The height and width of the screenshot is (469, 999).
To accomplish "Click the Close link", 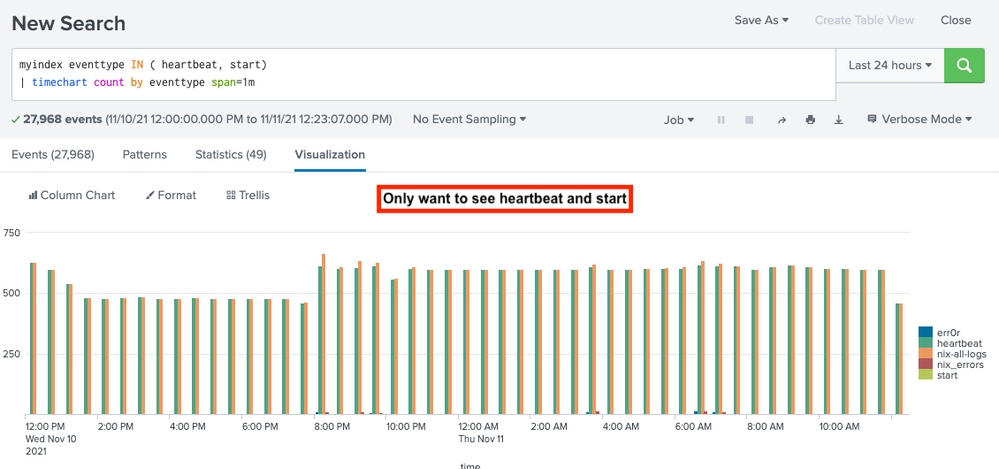I will (956, 20).
